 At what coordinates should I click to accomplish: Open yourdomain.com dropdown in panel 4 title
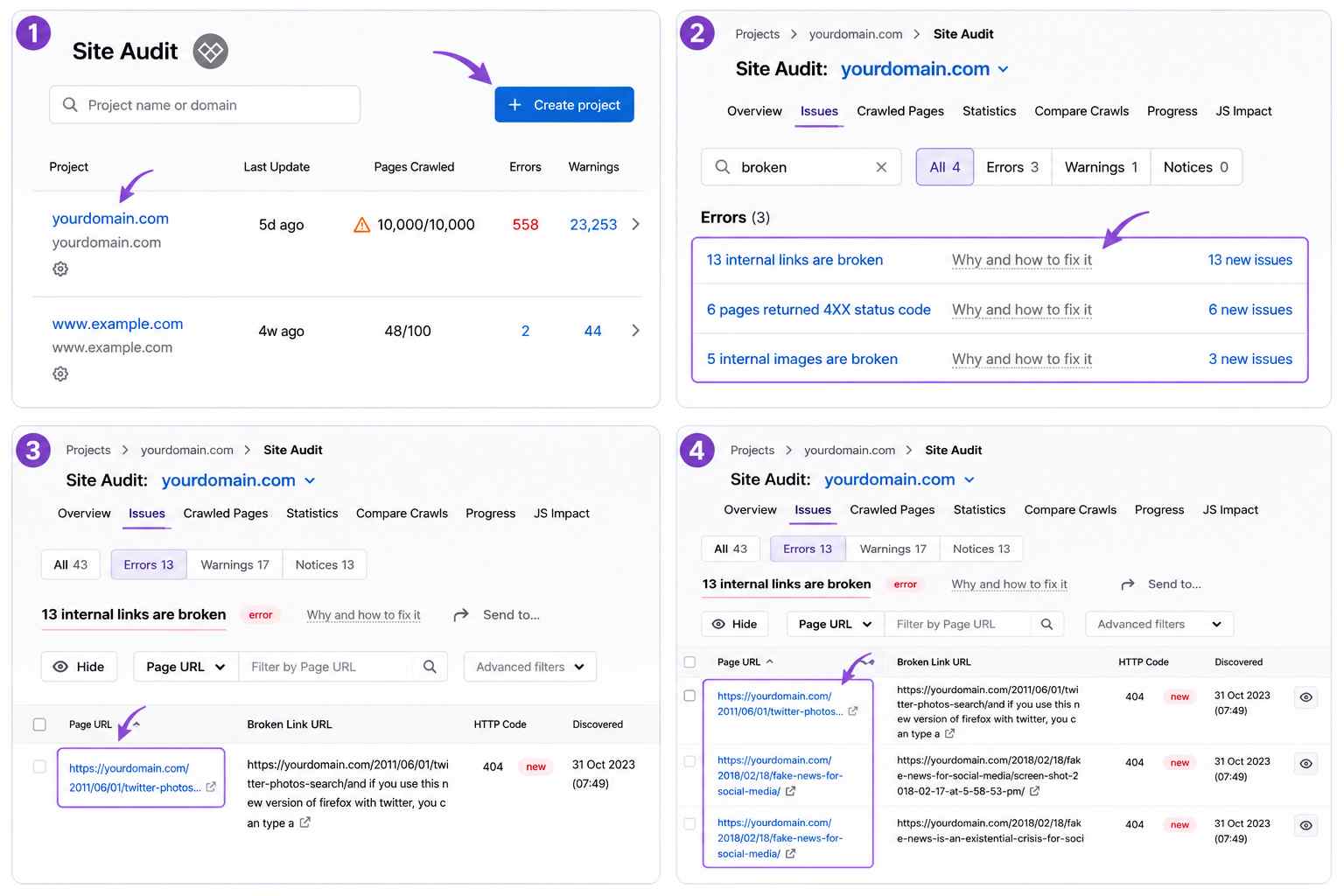coord(969,479)
